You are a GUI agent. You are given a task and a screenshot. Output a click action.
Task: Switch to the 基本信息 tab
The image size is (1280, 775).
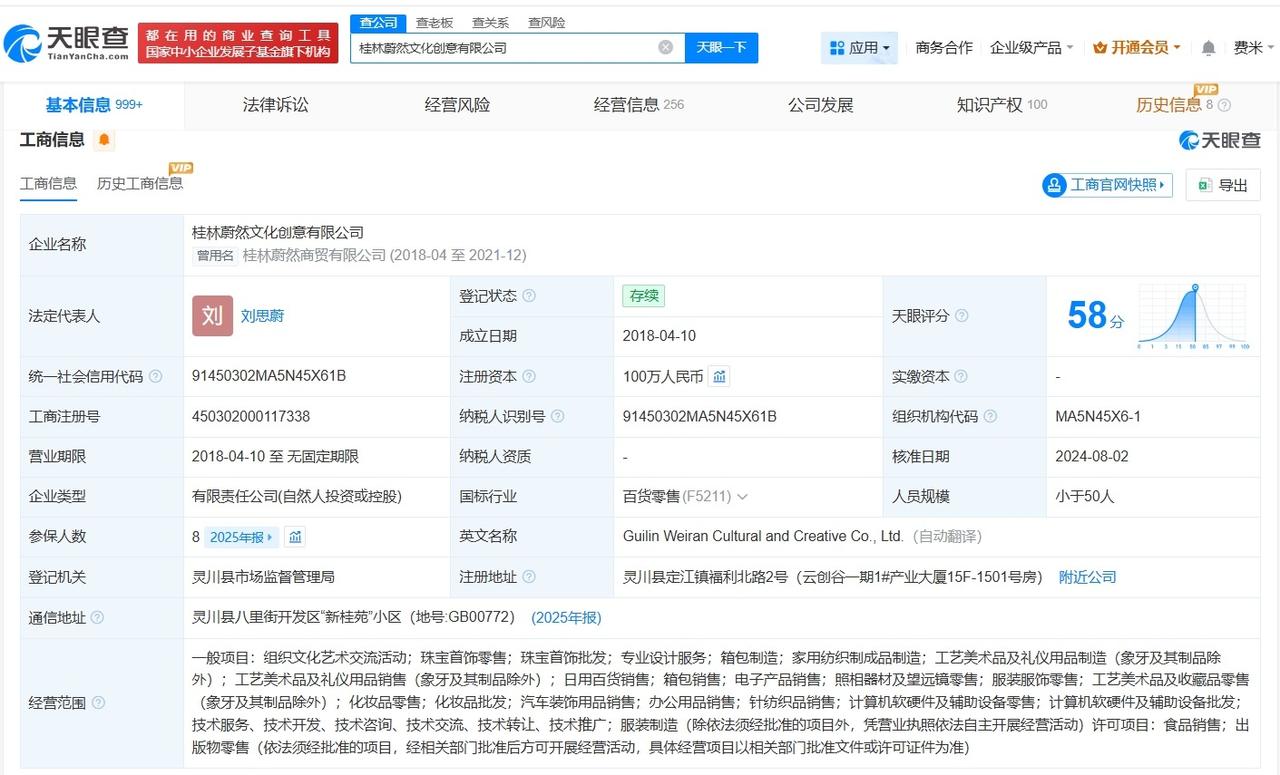click(x=94, y=105)
